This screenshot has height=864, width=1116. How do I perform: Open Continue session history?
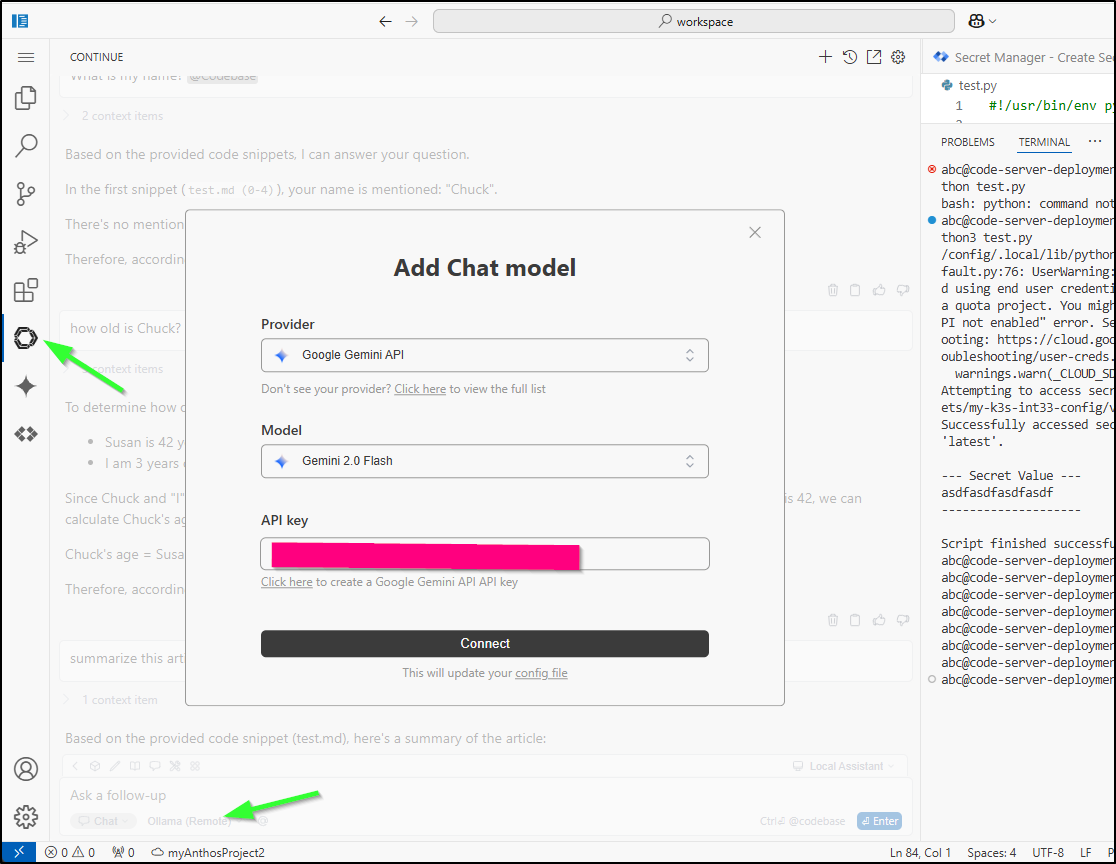850,57
